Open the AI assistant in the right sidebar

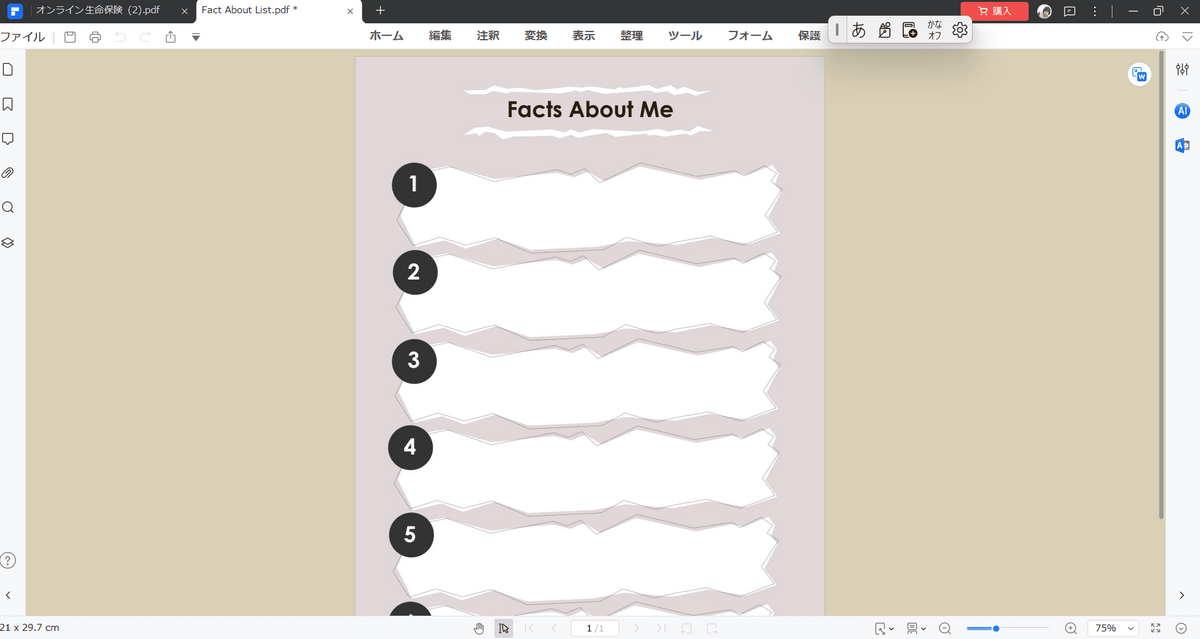(x=1182, y=111)
